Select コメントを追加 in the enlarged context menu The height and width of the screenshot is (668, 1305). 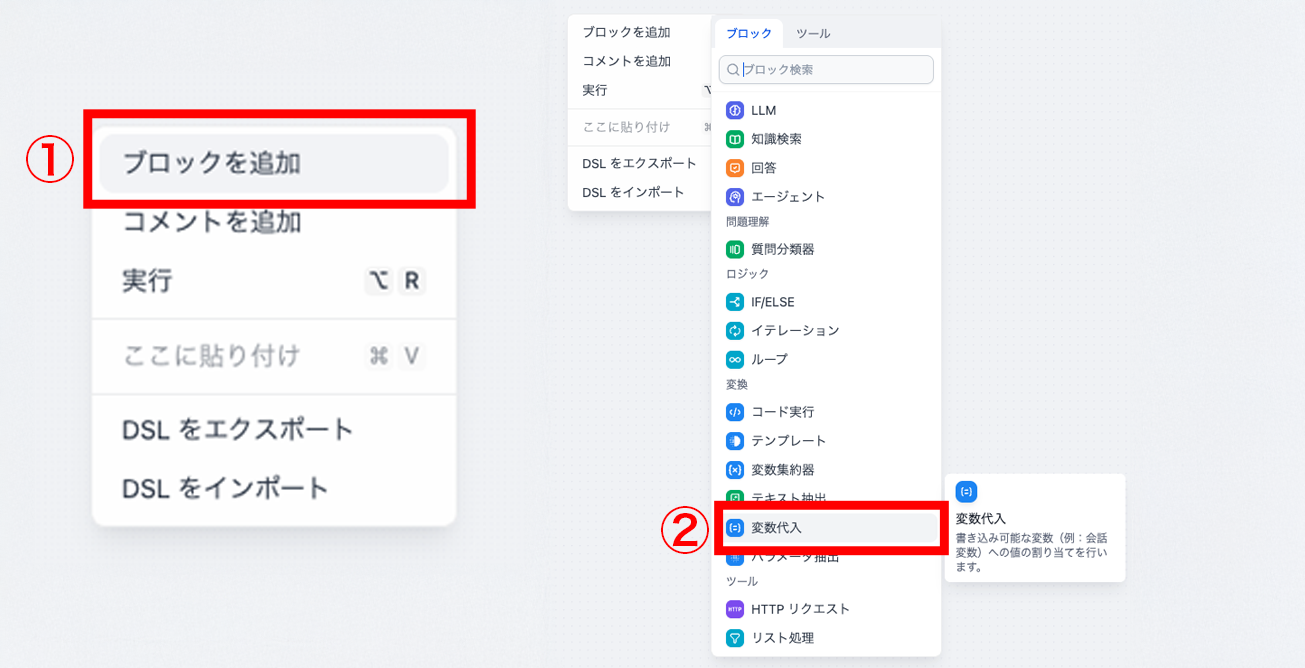(212, 222)
